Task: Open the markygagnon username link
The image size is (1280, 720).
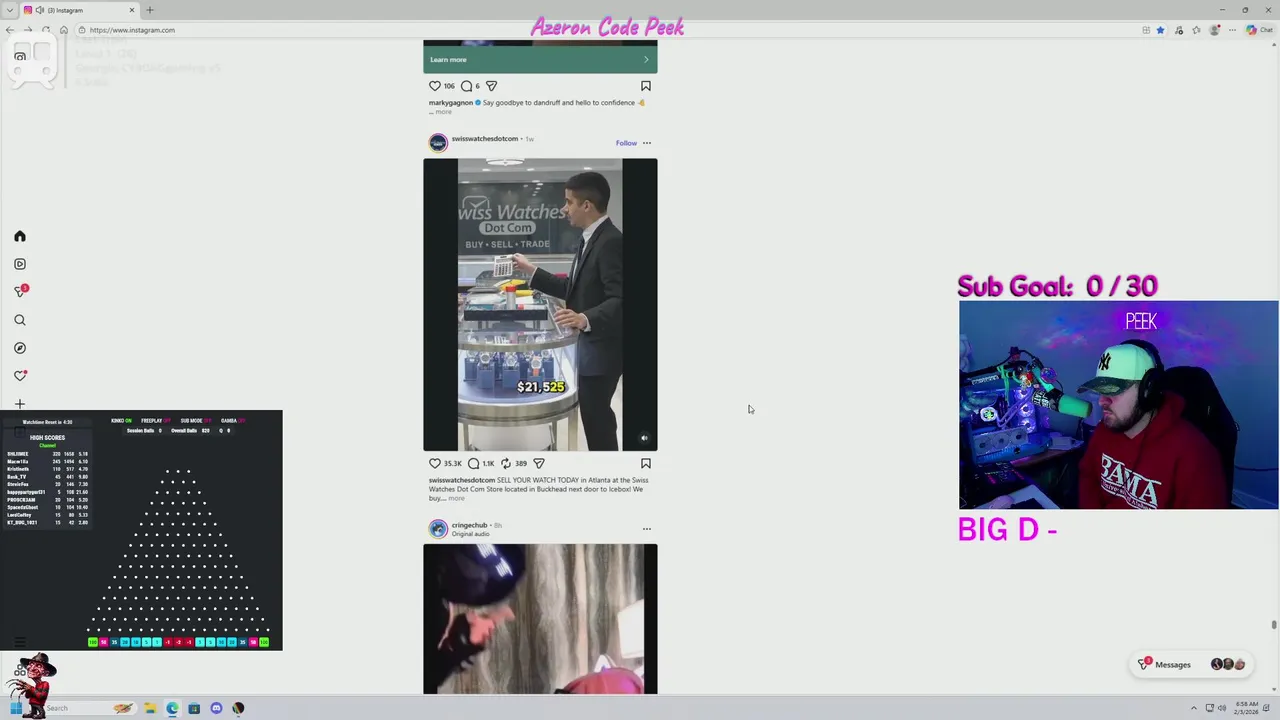Action: tap(450, 102)
